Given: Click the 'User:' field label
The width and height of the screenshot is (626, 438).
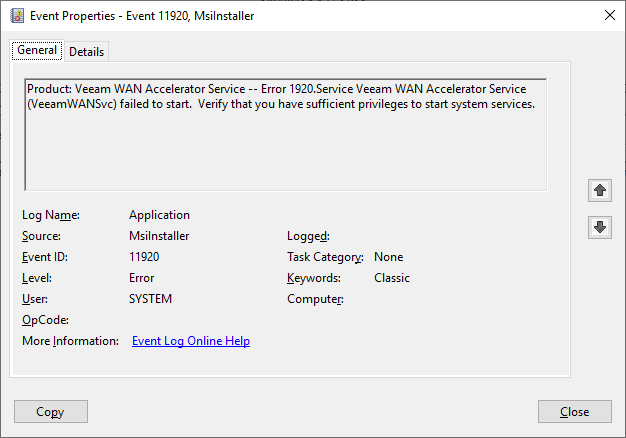Looking at the screenshot, I should pyautogui.click(x=35, y=299).
